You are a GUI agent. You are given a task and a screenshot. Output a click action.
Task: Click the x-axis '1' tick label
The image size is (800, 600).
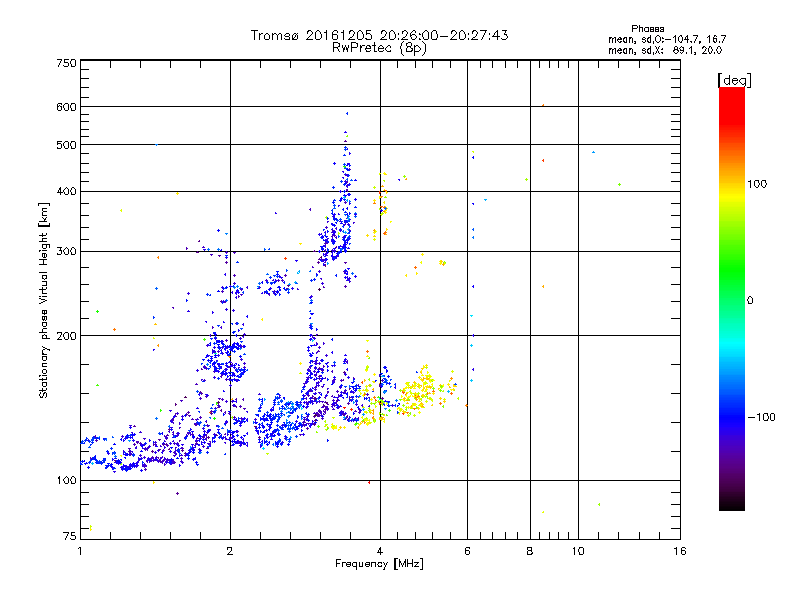81,551
